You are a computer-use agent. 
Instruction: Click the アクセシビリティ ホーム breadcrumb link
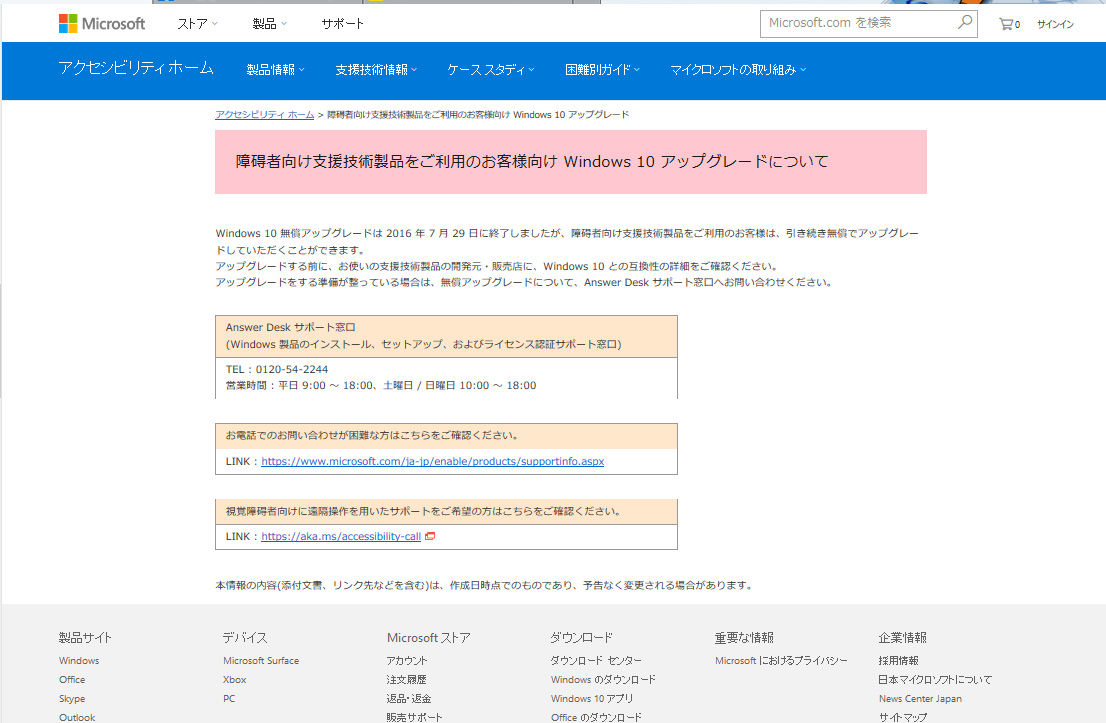pyautogui.click(x=265, y=114)
